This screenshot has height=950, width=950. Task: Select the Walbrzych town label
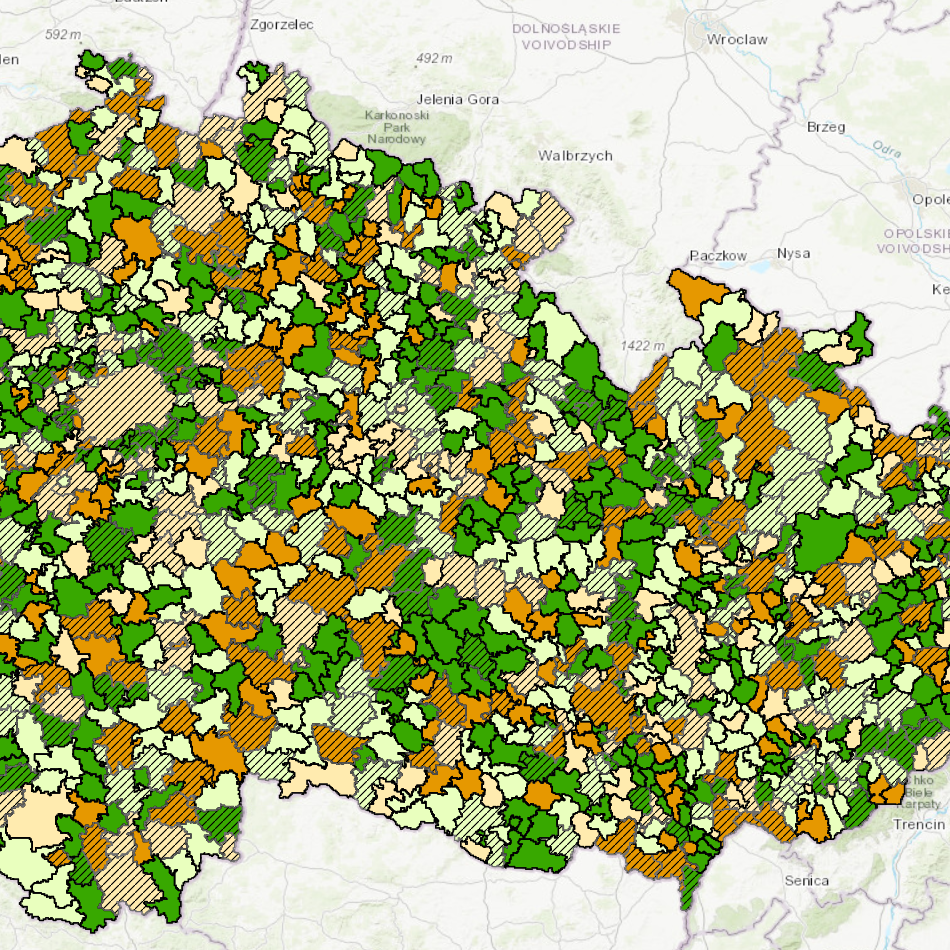point(575,156)
